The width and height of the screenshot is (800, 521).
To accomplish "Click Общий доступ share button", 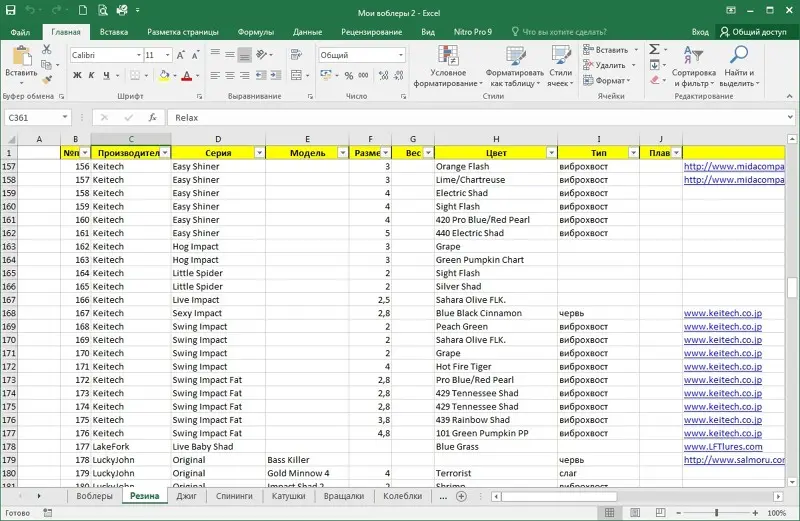I will pos(754,32).
